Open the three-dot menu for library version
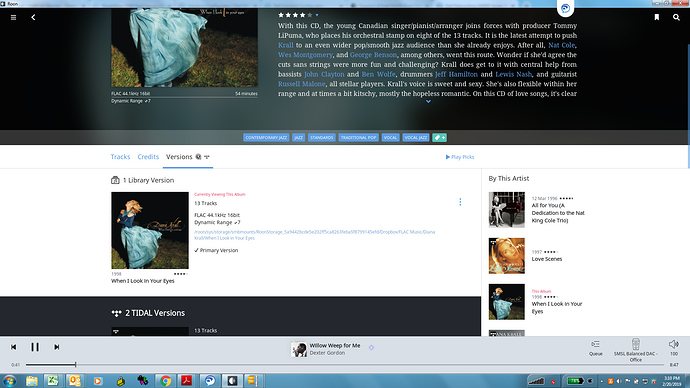 coord(460,202)
